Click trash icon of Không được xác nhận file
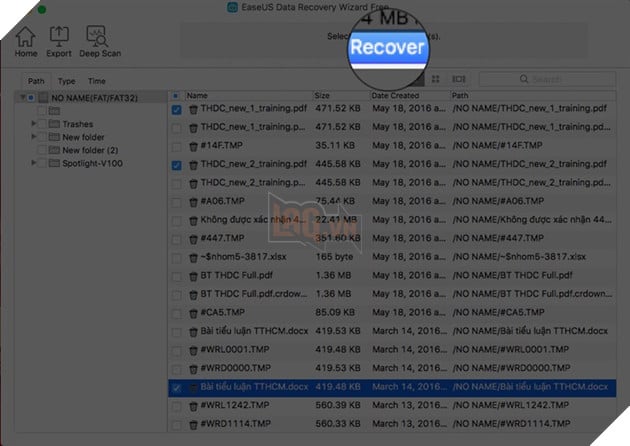Viewport: 630px width, 446px height. pyautogui.click(x=193, y=221)
